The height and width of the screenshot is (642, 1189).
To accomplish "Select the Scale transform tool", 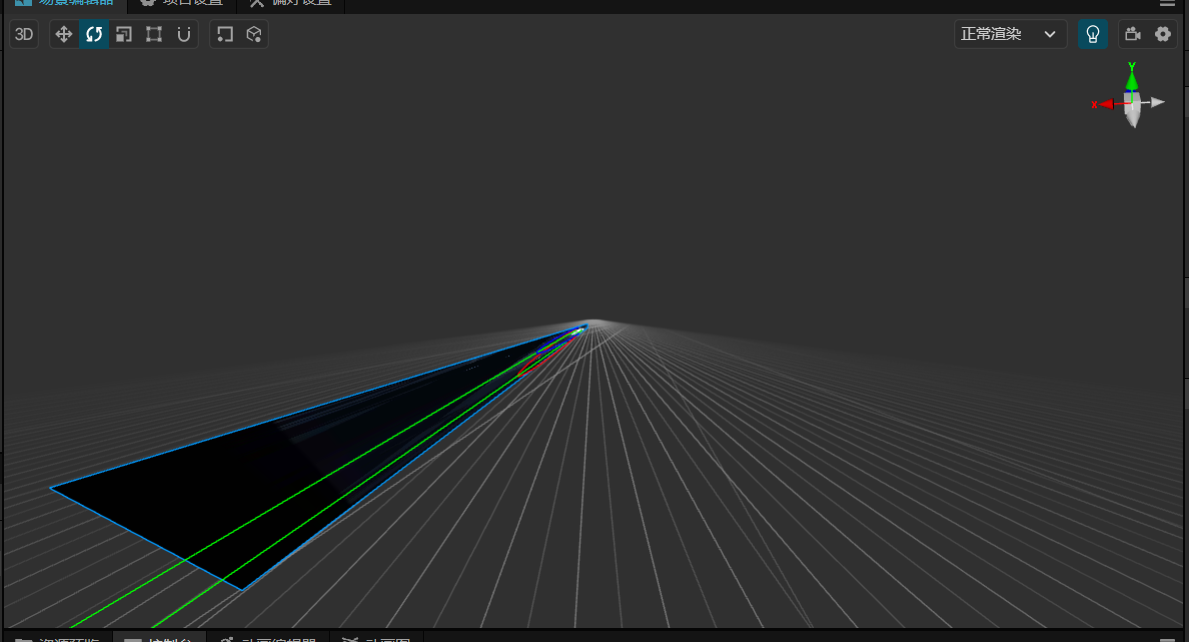I will [x=124, y=34].
